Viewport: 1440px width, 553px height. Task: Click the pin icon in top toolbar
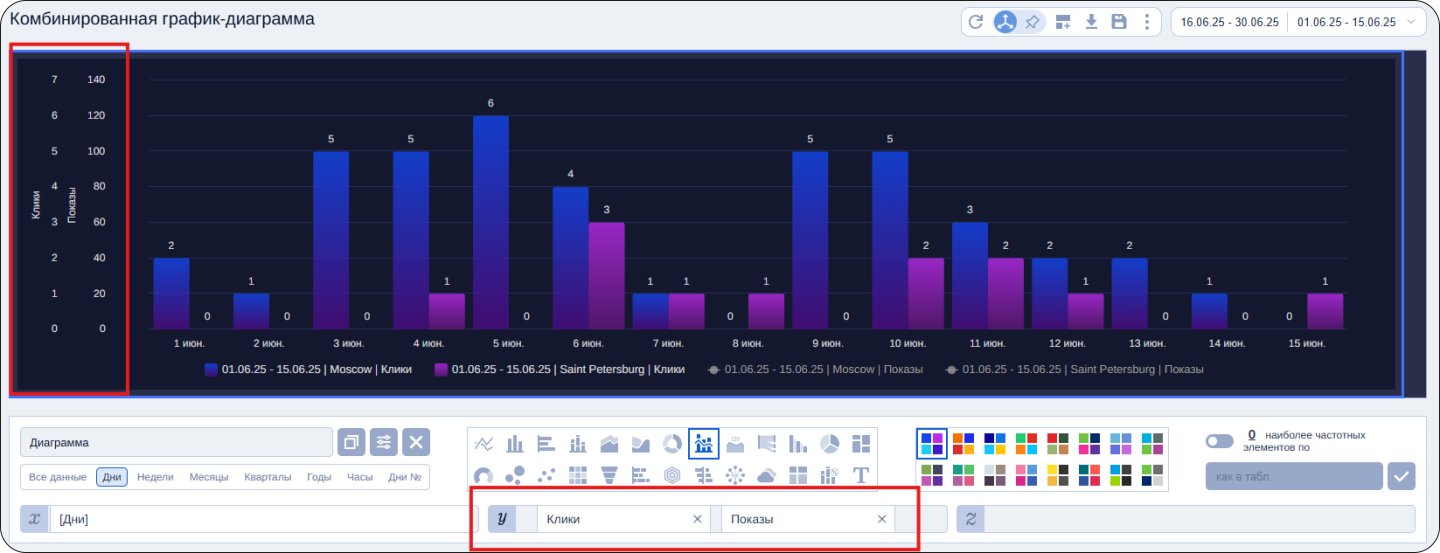point(1032,22)
